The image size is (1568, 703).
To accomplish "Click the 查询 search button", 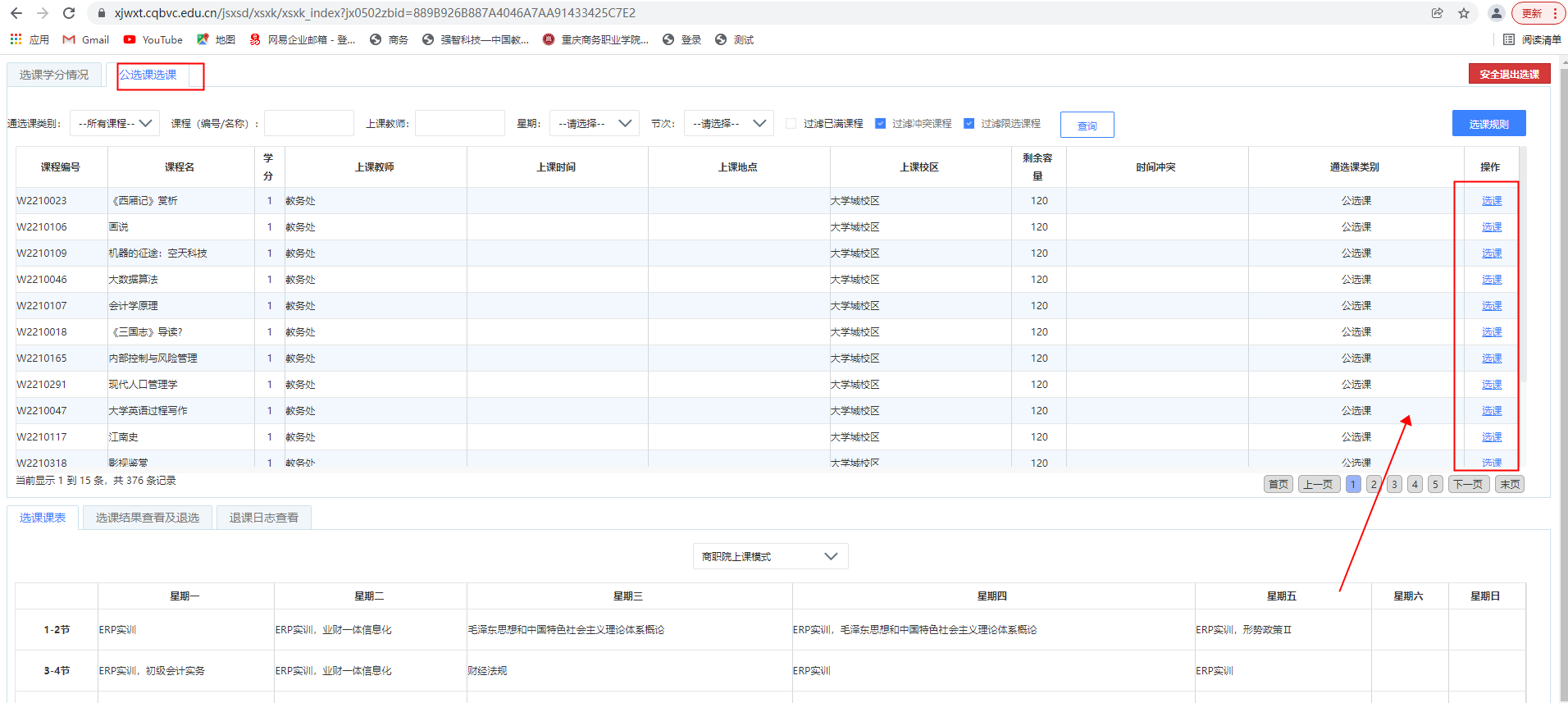I will (1087, 125).
